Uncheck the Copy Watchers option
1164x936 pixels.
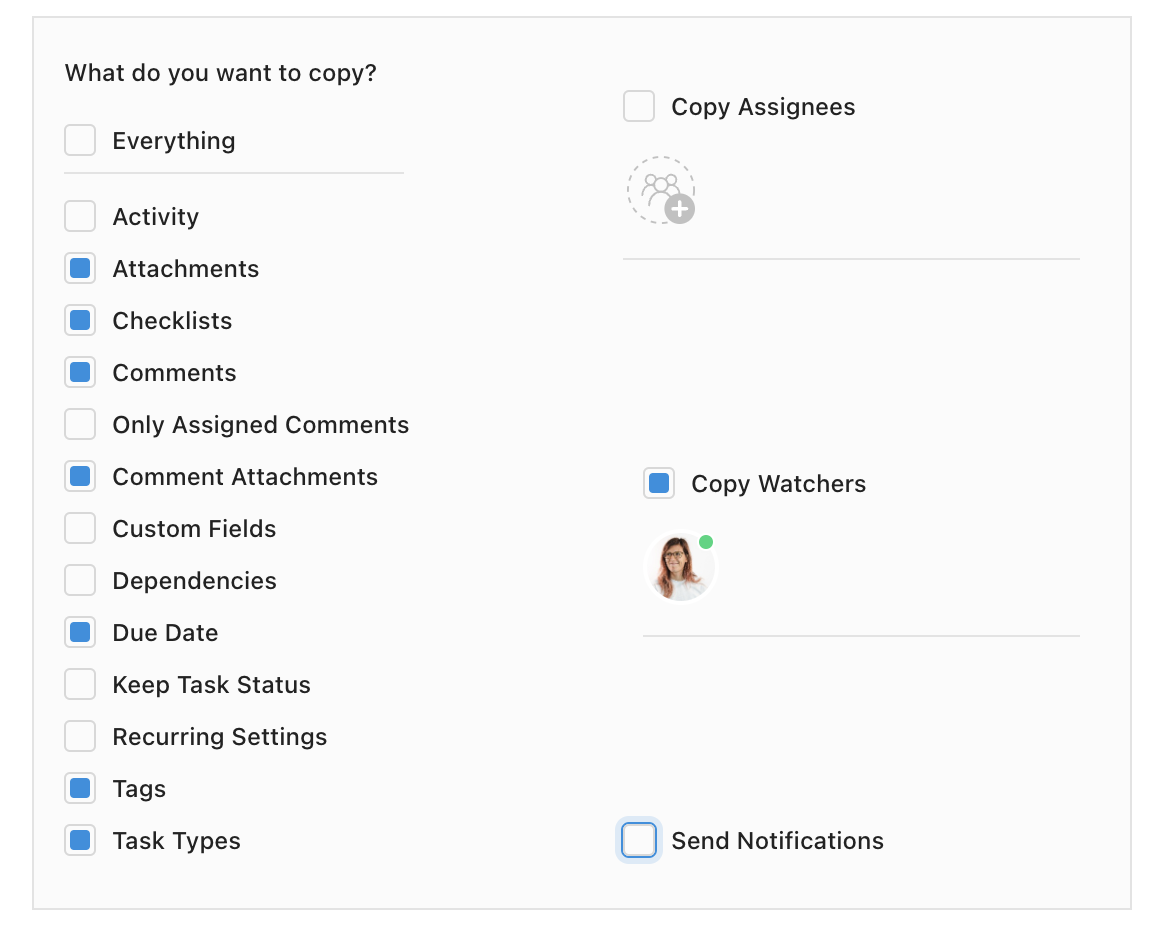[x=659, y=483]
